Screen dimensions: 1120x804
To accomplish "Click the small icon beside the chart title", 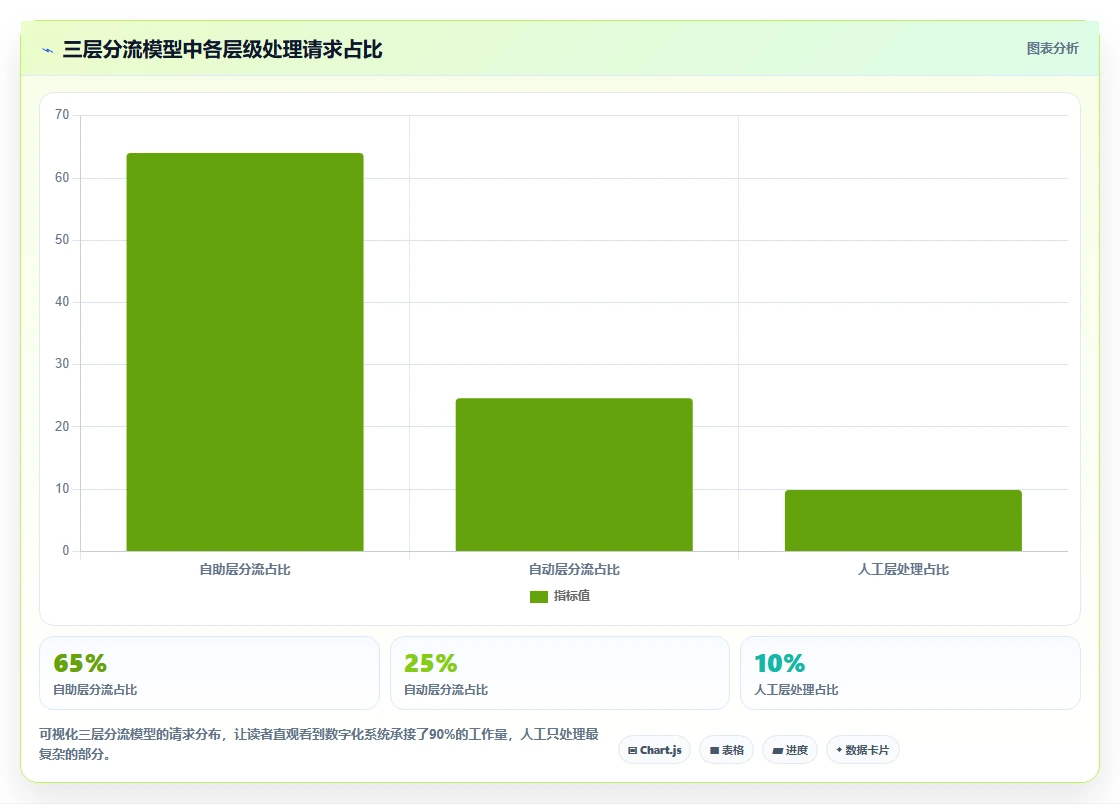I will [x=48, y=50].
